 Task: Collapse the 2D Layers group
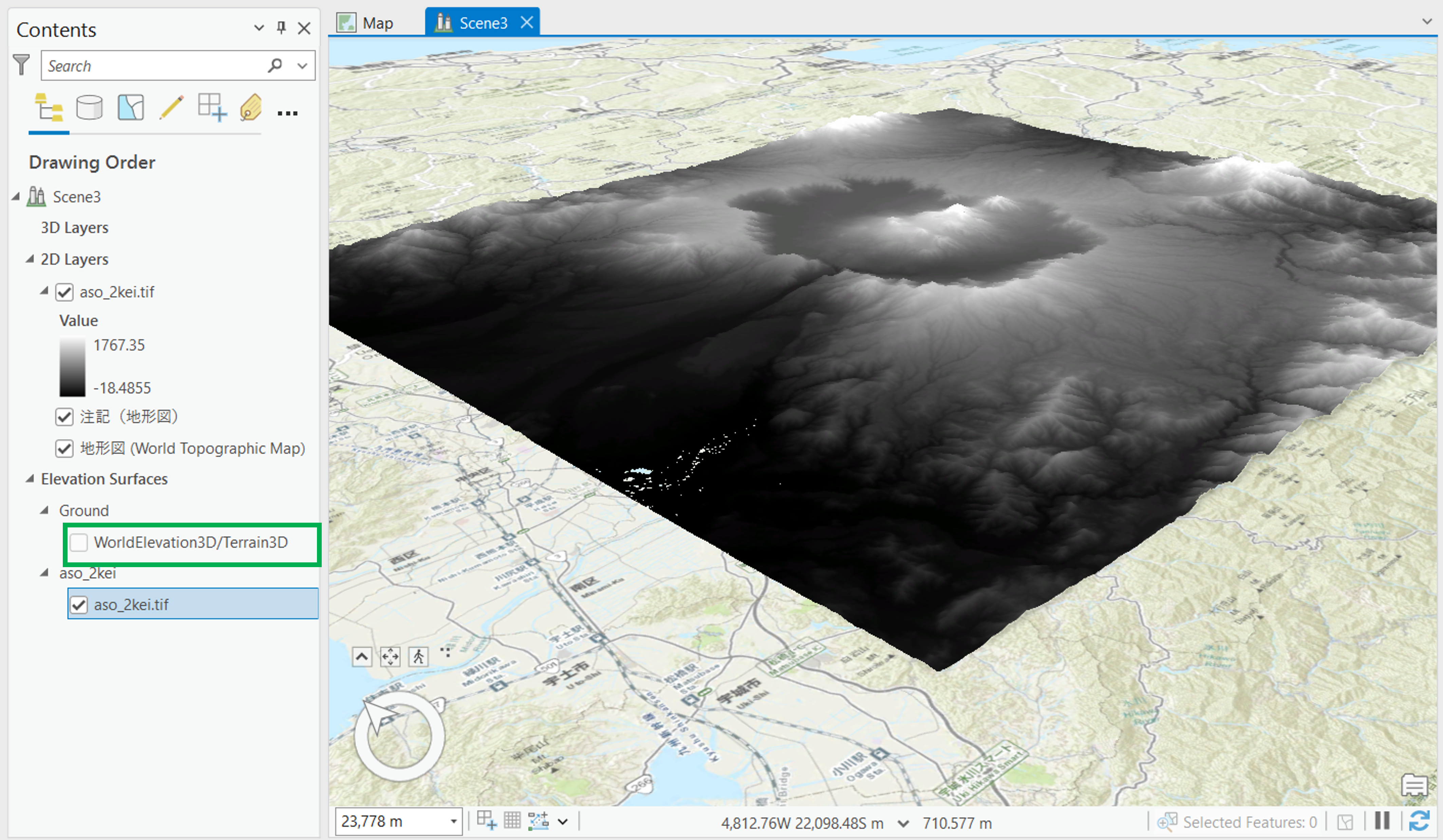point(30,259)
